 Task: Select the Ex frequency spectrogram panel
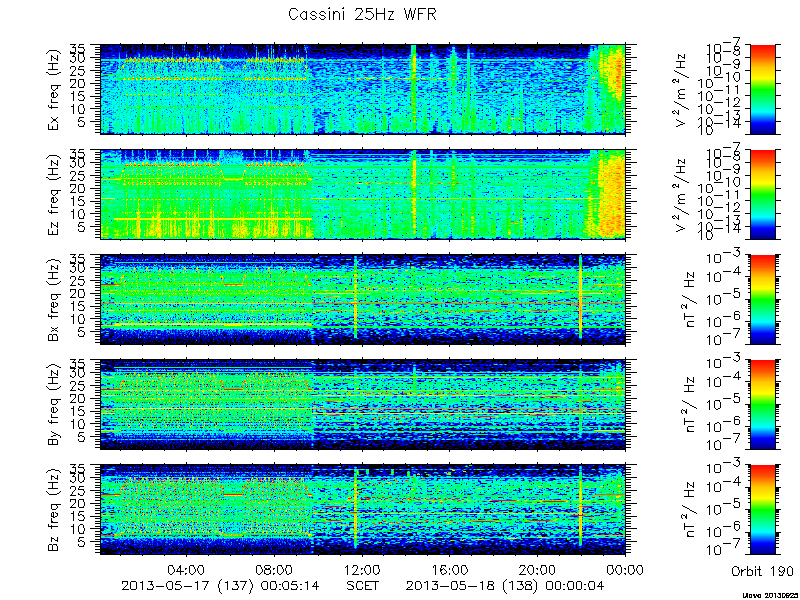click(363, 89)
